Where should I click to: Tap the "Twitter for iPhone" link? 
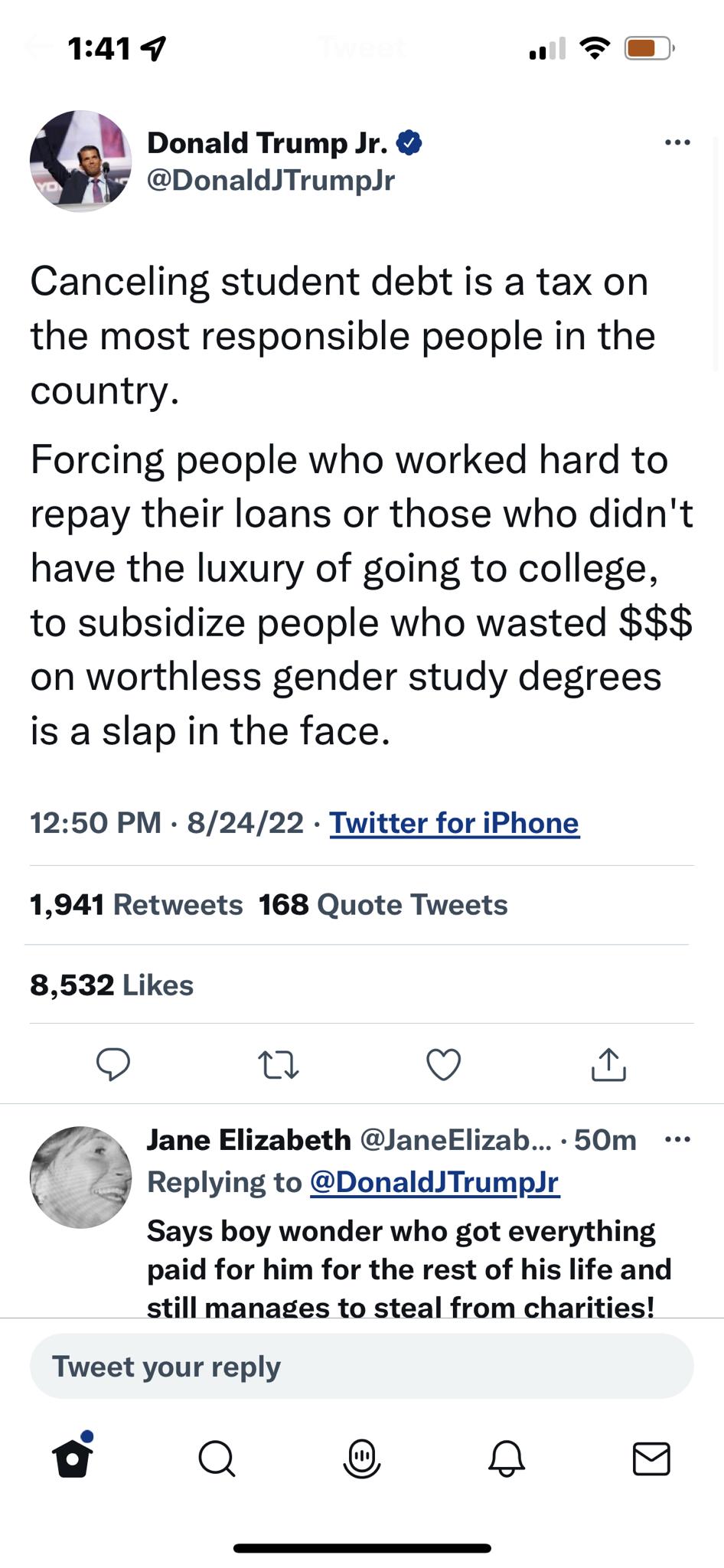[454, 823]
